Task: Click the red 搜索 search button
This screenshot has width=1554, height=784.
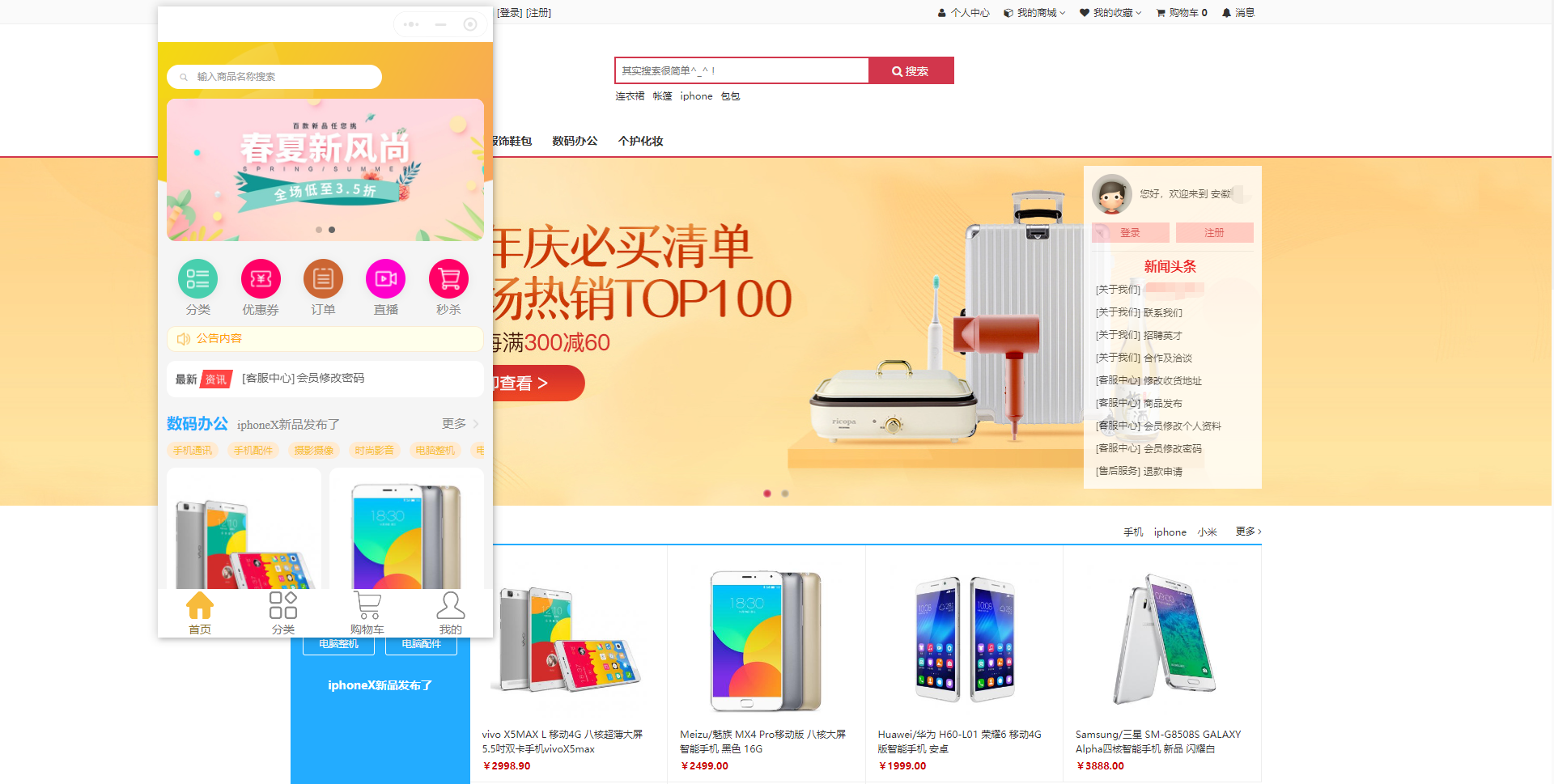Action: pyautogui.click(x=911, y=70)
